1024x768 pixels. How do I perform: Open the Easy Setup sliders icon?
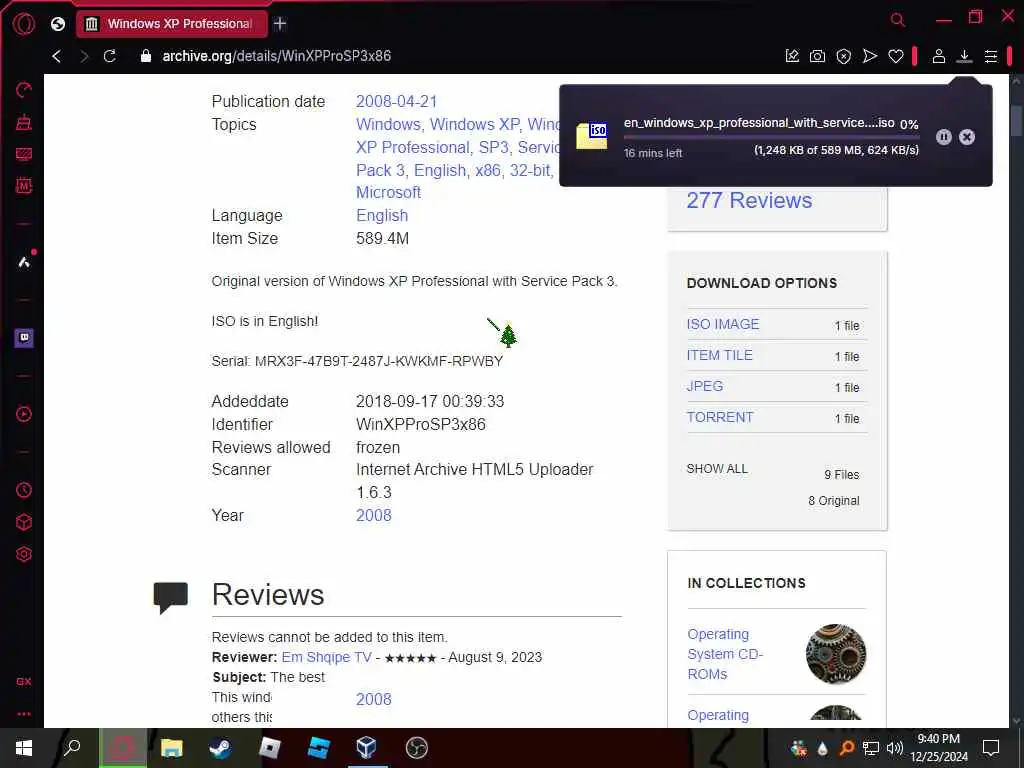[991, 56]
